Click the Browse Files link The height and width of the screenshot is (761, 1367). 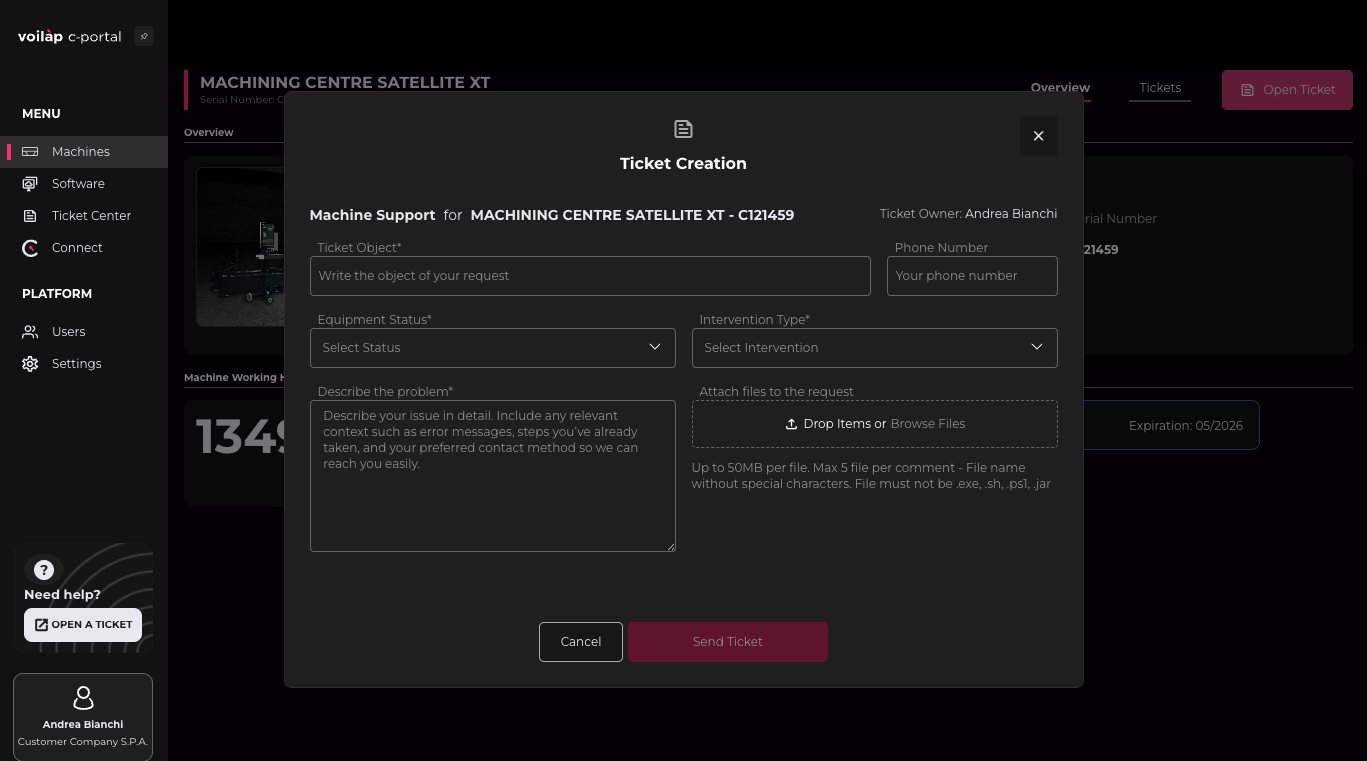click(x=928, y=424)
